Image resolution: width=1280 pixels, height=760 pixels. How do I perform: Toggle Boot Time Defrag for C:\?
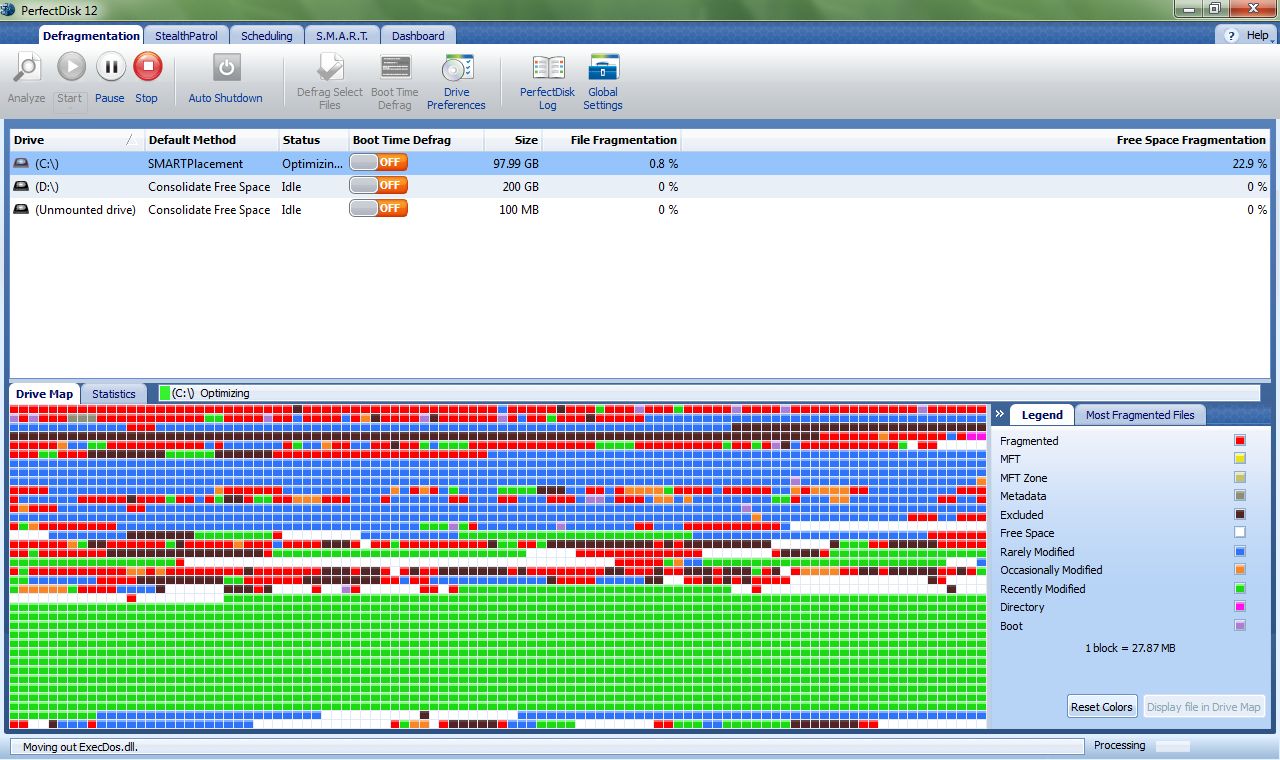tap(378, 162)
